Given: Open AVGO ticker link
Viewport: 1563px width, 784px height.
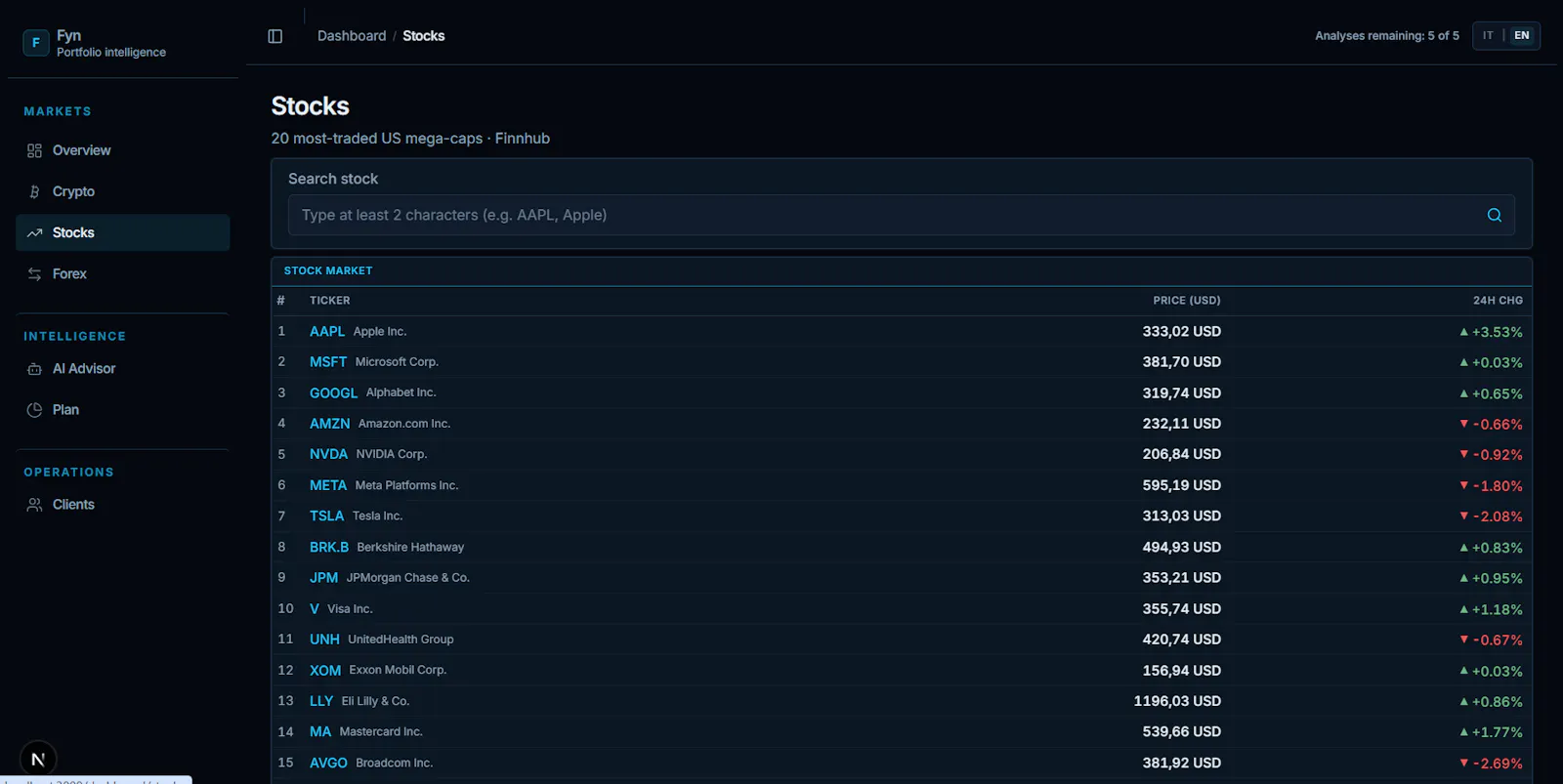Looking at the screenshot, I should [x=329, y=763].
